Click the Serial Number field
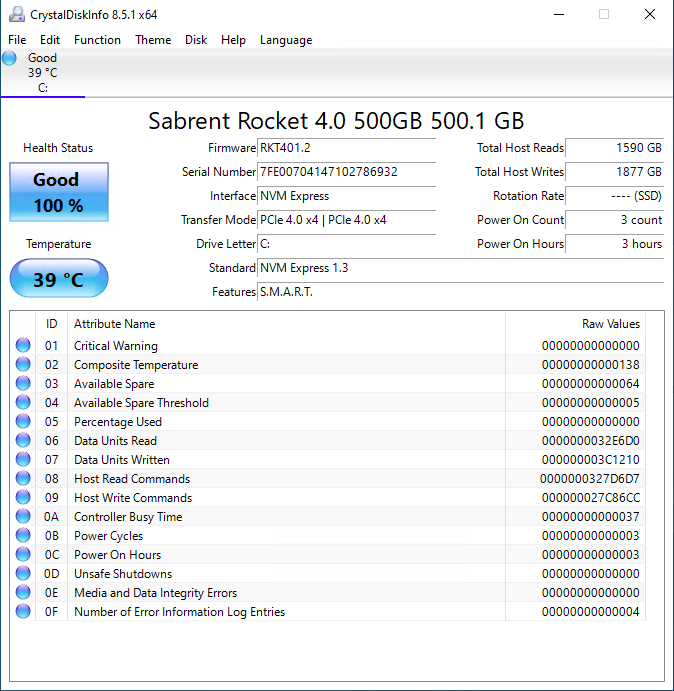Image resolution: width=674 pixels, height=691 pixels. point(347,172)
